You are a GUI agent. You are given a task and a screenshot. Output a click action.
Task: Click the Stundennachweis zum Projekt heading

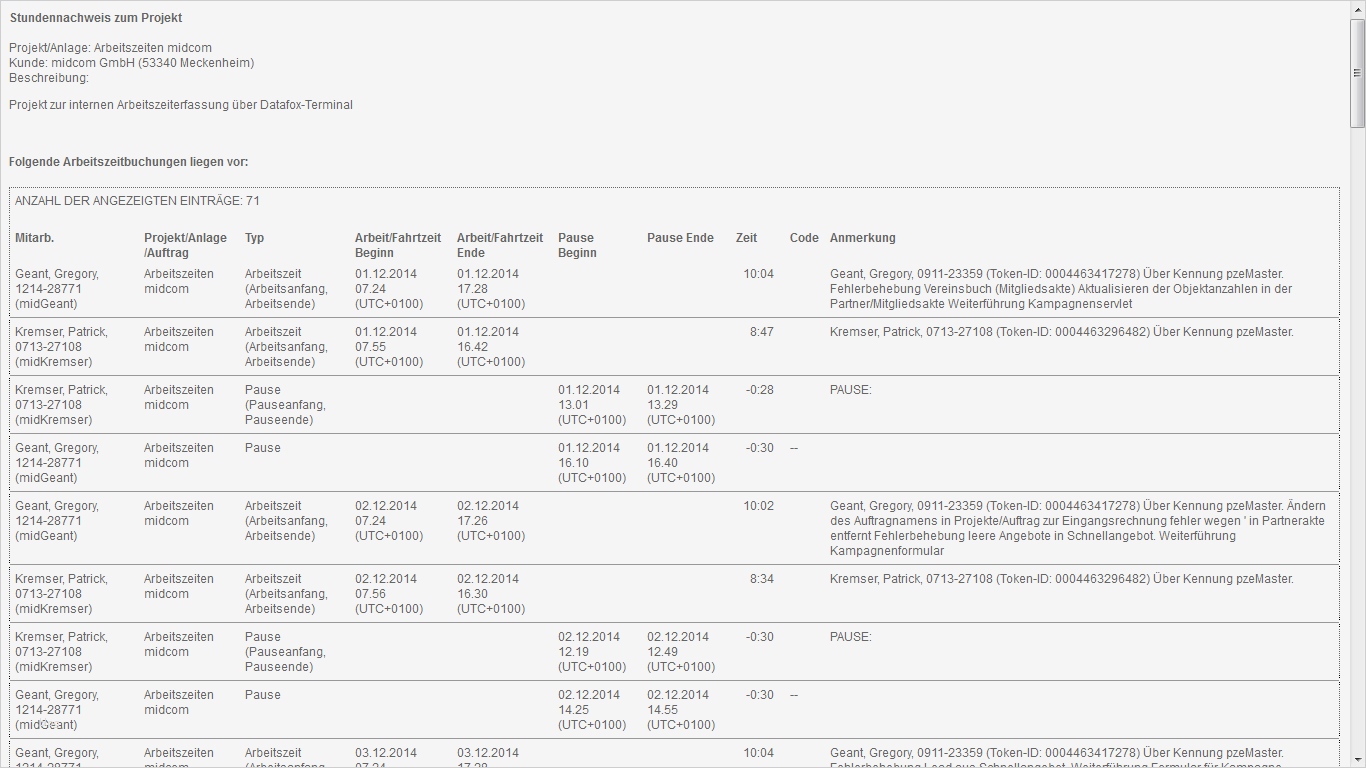tap(96, 18)
